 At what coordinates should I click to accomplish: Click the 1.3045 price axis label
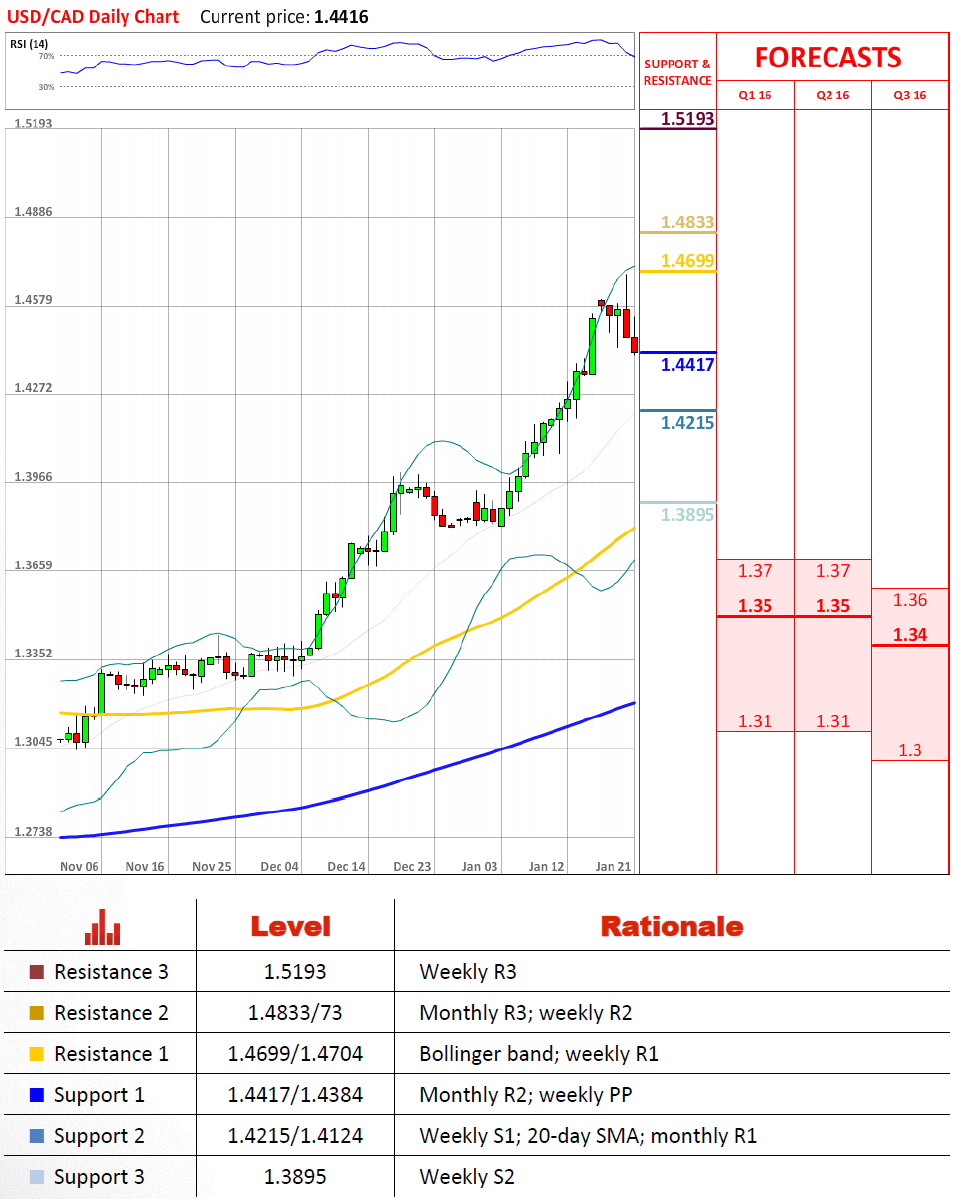[34, 742]
